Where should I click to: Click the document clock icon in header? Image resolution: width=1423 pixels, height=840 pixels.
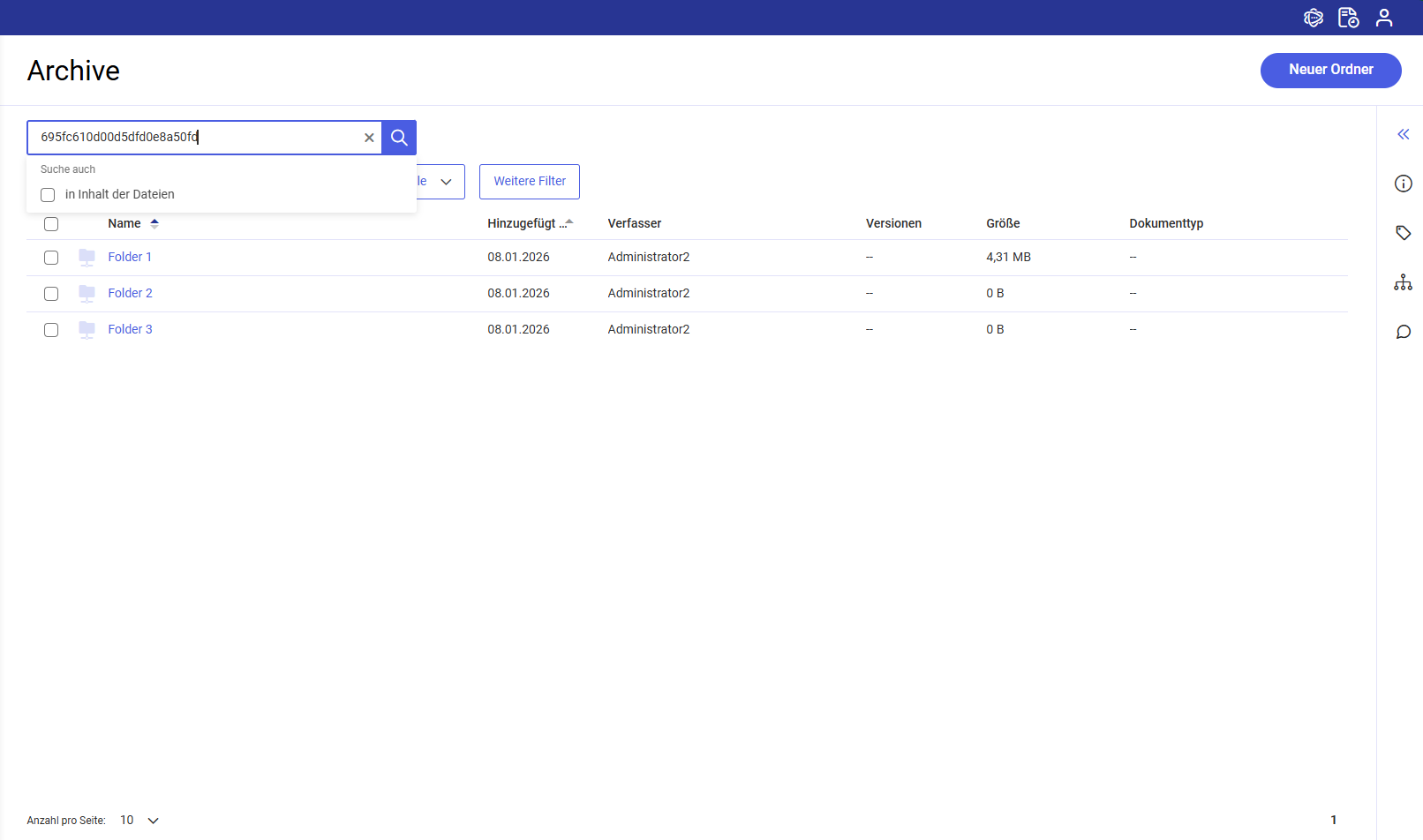point(1348,18)
